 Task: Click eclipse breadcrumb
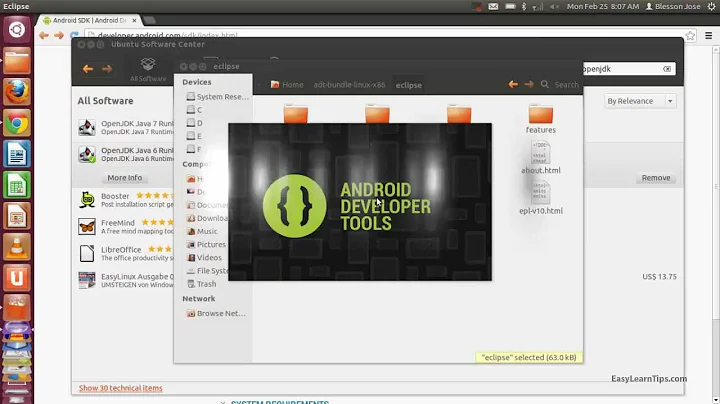(409, 85)
